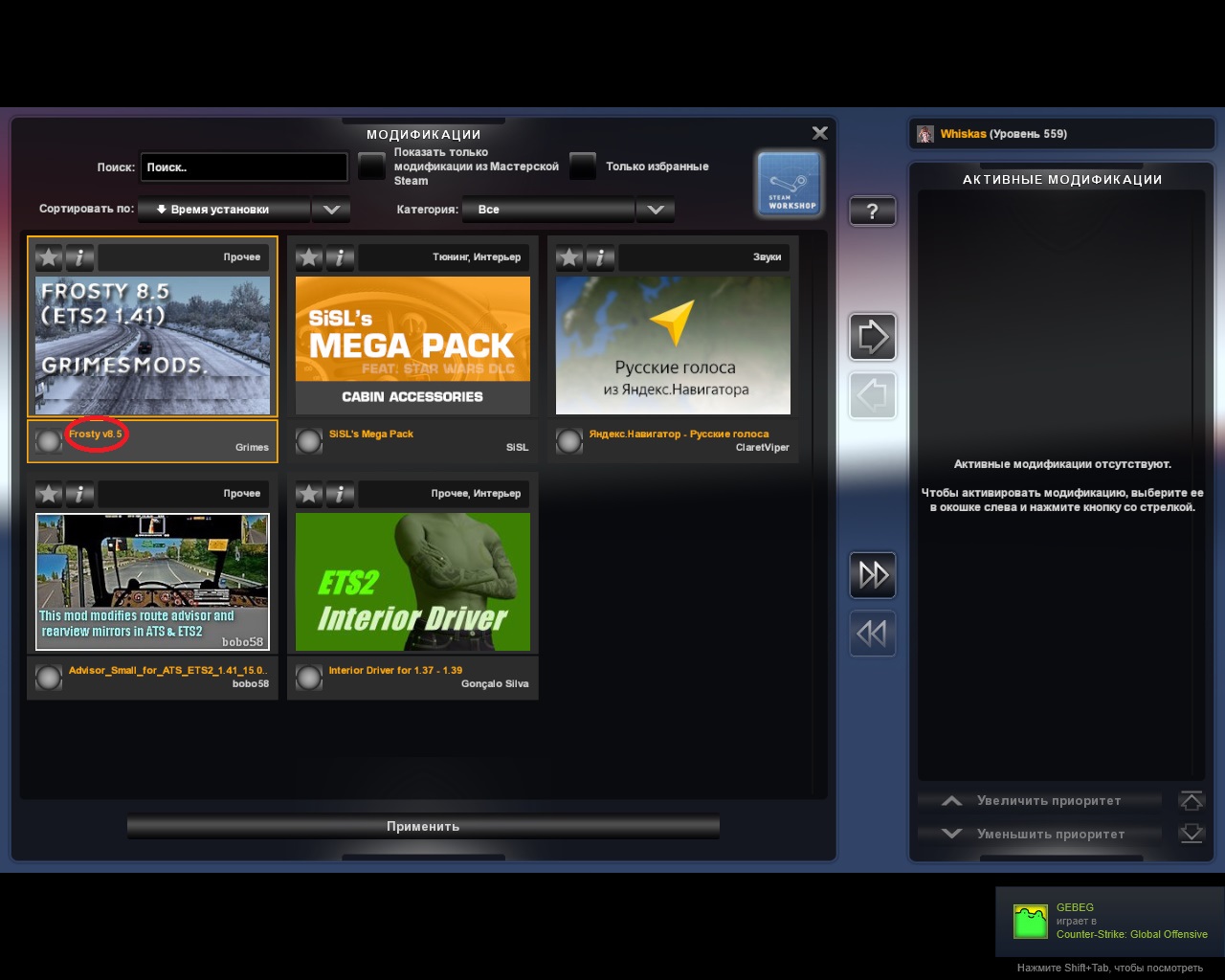View info for Yandex Navigator voices mod
The image size is (1225, 980).
point(600,257)
